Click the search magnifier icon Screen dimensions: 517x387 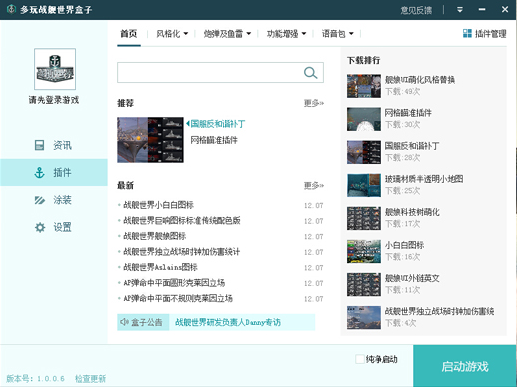point(310,72)
